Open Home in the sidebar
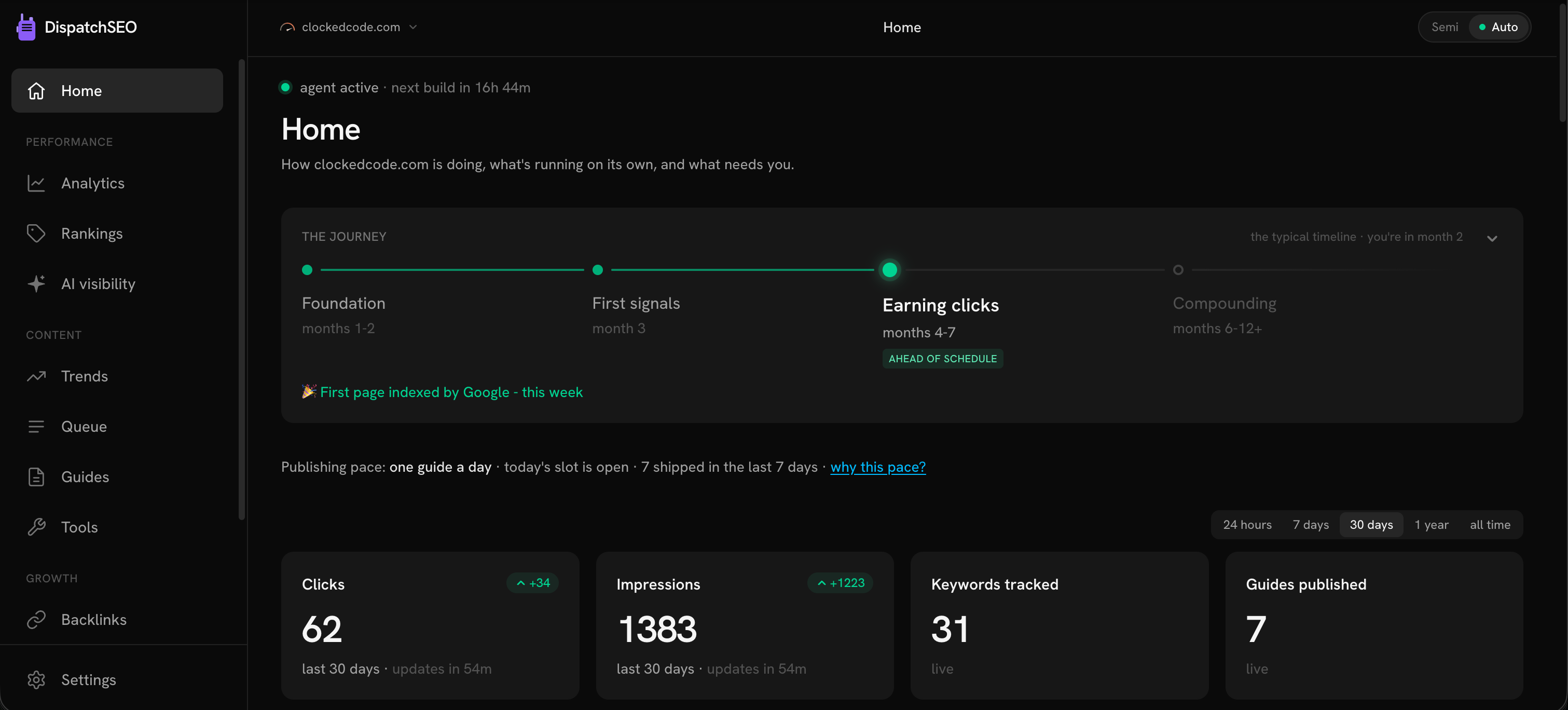 click(x=117, y=91)
